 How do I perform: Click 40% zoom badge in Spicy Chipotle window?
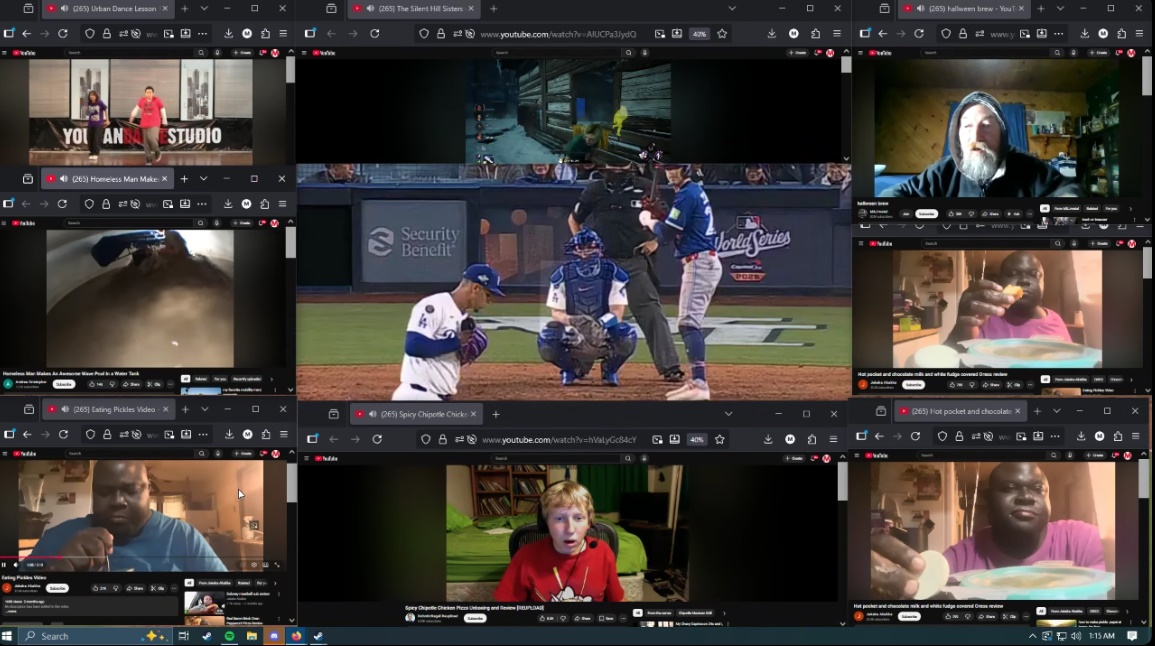[697, 440]
